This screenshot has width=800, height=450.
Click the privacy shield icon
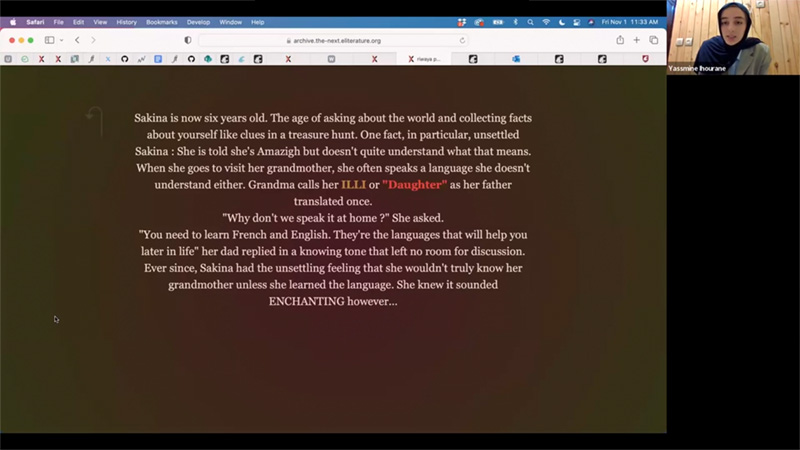pos(187,40)
